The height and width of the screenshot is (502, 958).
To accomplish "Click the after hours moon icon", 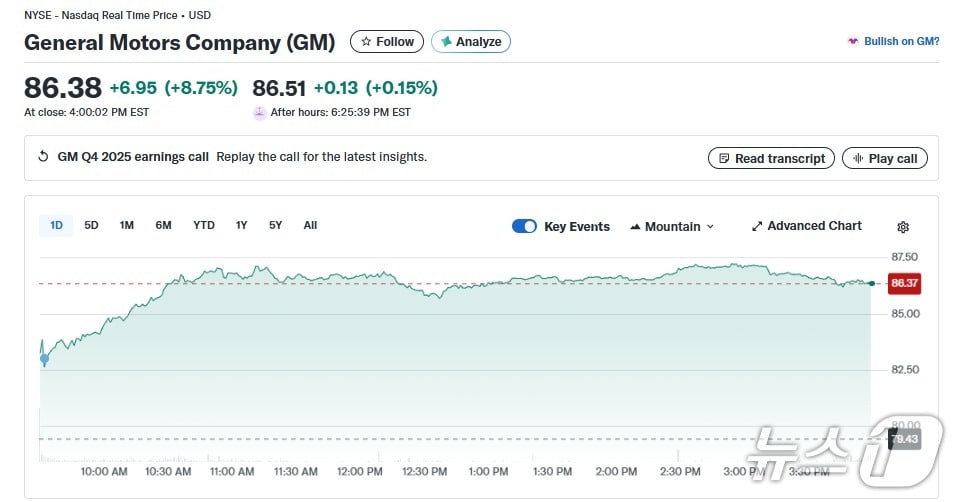I will 260,113.
